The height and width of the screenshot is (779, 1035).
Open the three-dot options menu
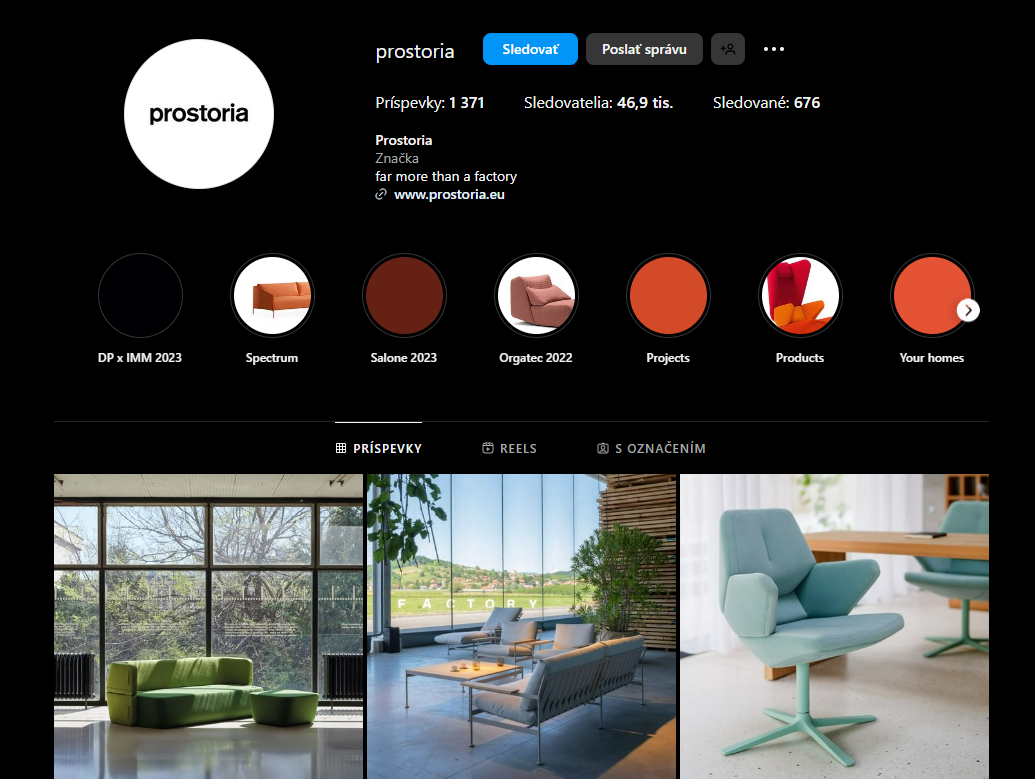click(774, 49)
